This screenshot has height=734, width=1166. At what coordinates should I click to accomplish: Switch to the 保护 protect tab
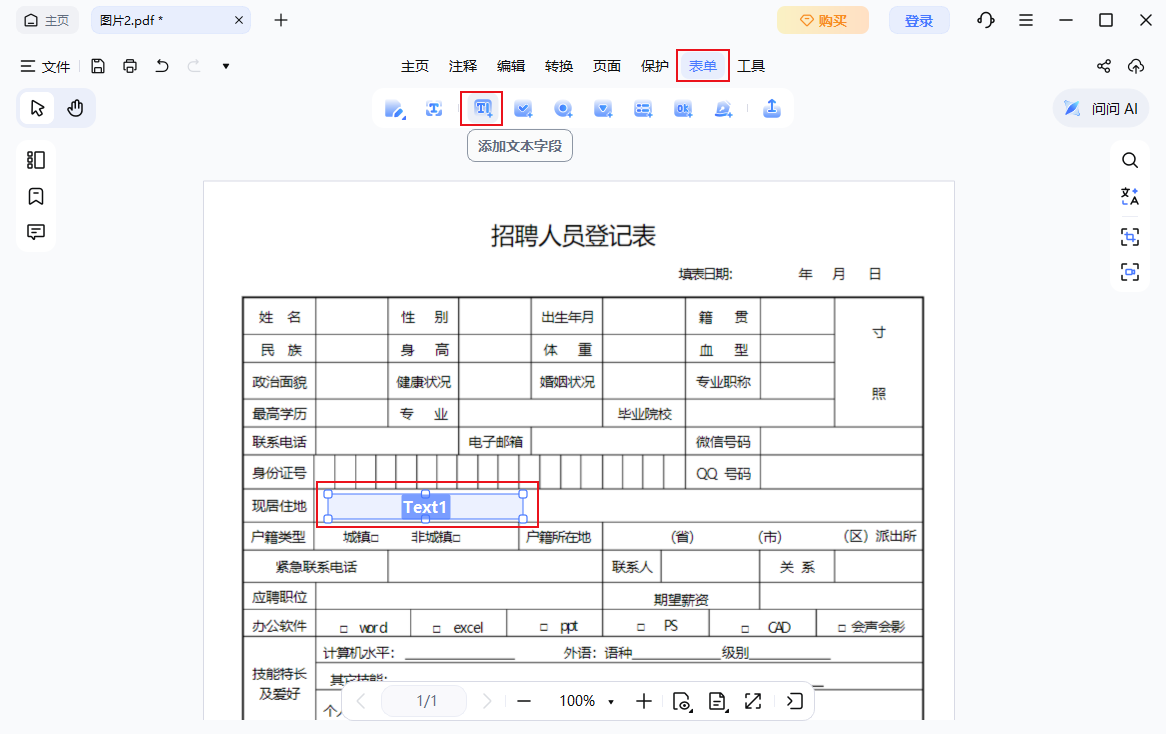[654, 66]
